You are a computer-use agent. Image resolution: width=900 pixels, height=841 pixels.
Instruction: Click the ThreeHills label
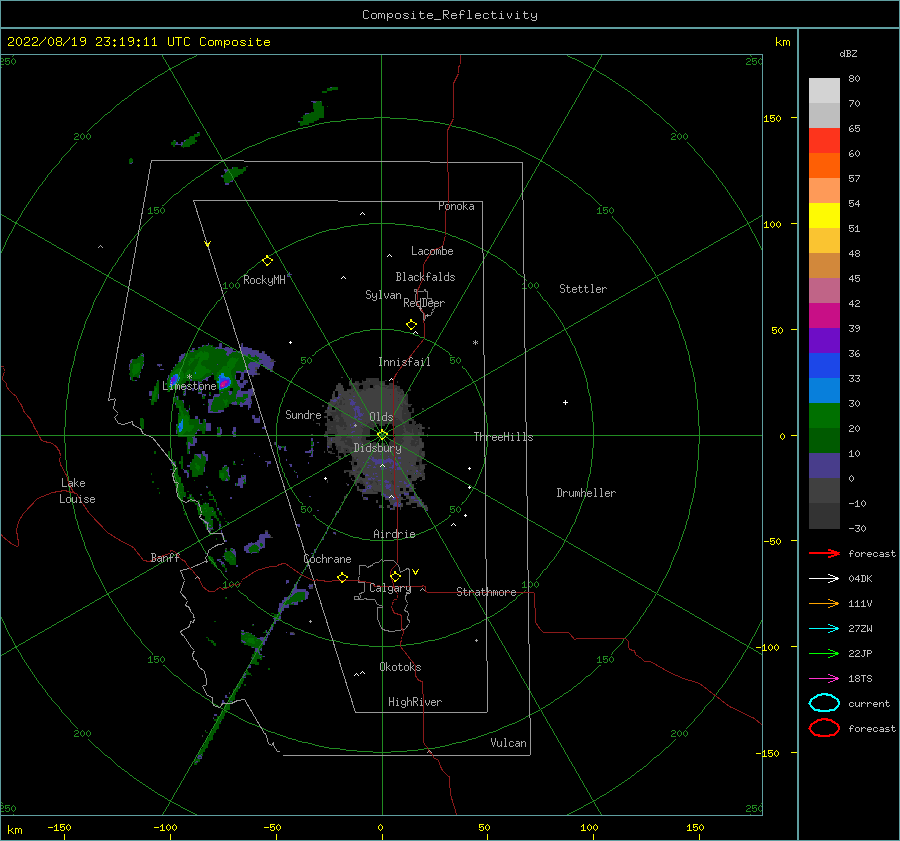(503, 437)
